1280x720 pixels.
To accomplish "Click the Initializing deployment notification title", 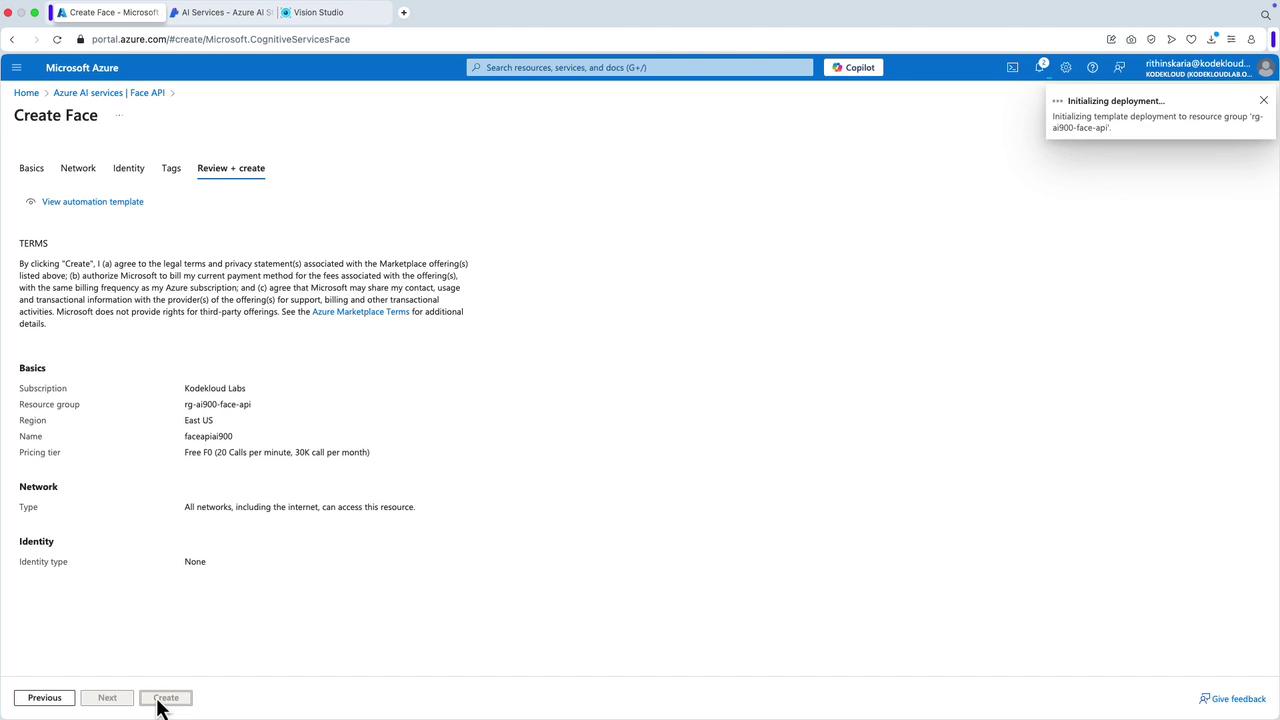I will (x=1116, y=101).
